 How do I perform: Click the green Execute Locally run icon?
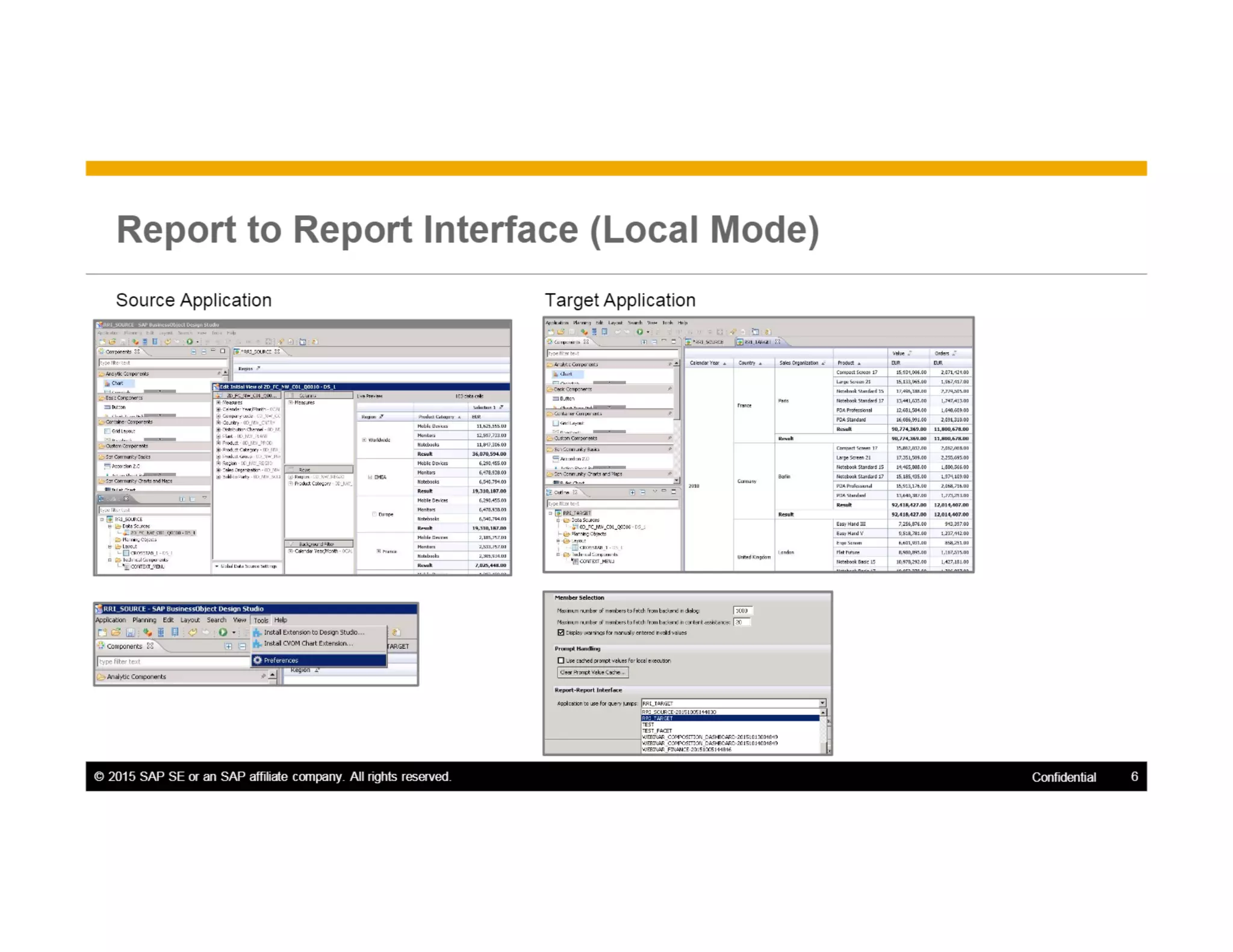click(x=223, y=632)
